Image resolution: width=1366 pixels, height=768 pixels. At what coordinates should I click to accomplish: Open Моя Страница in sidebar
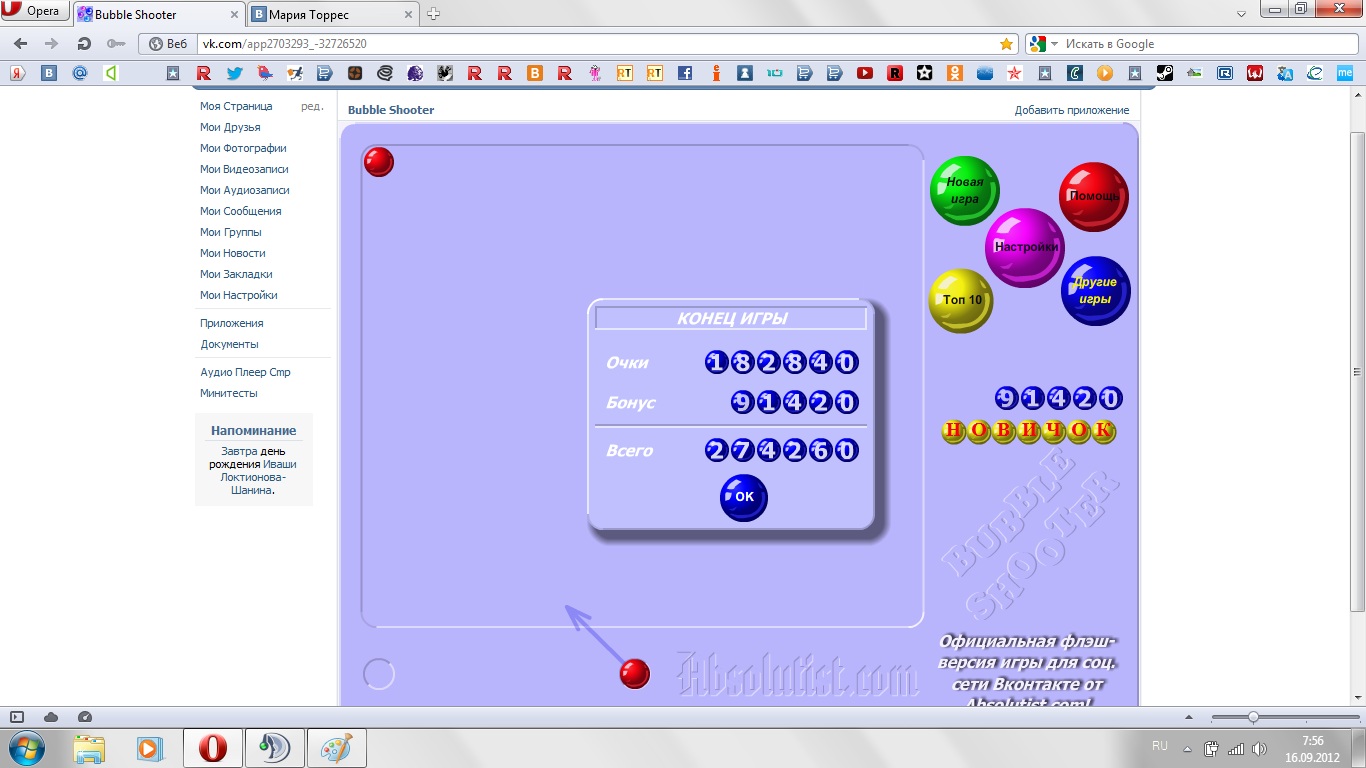[x=236, y=106]
